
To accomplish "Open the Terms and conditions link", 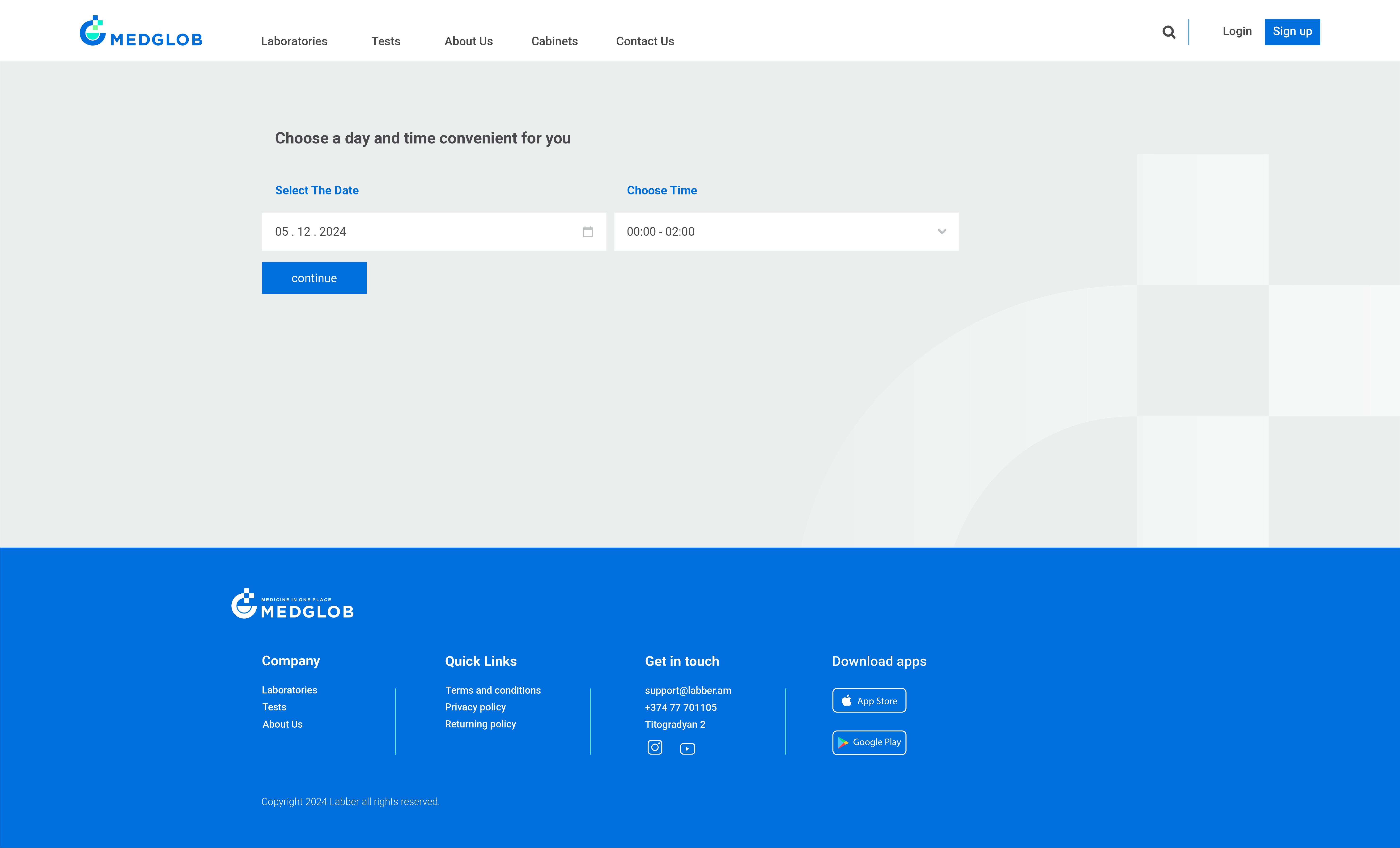I will 493,691.
